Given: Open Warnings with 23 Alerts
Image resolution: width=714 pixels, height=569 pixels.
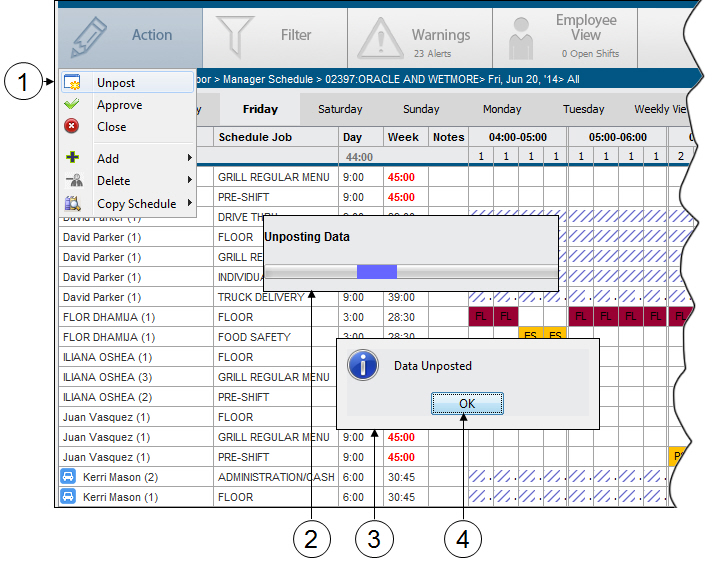Looking at the screenshot, I should pos(420,38).
